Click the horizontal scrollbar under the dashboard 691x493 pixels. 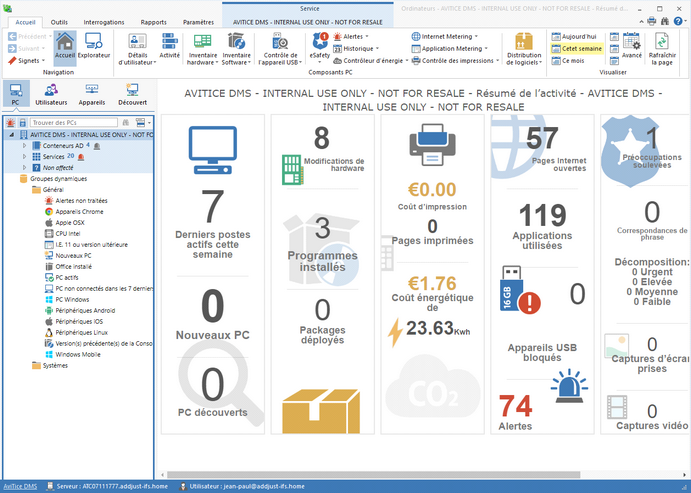click(x=374, y=474)
